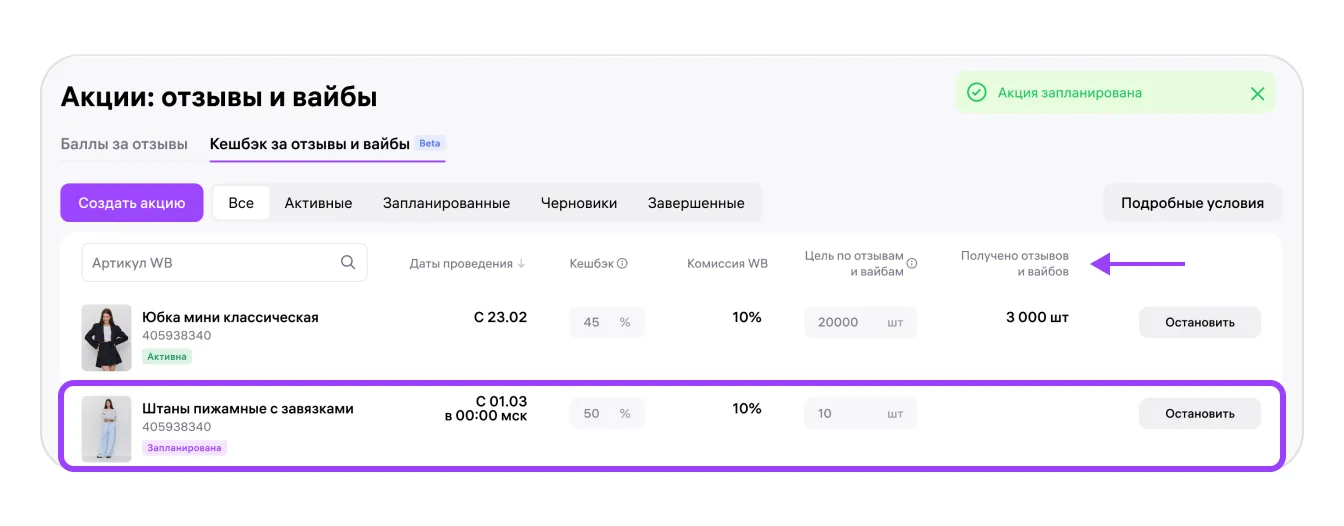Click the 'С 01.03 в 00:00 мск' date

click(486, 408)
